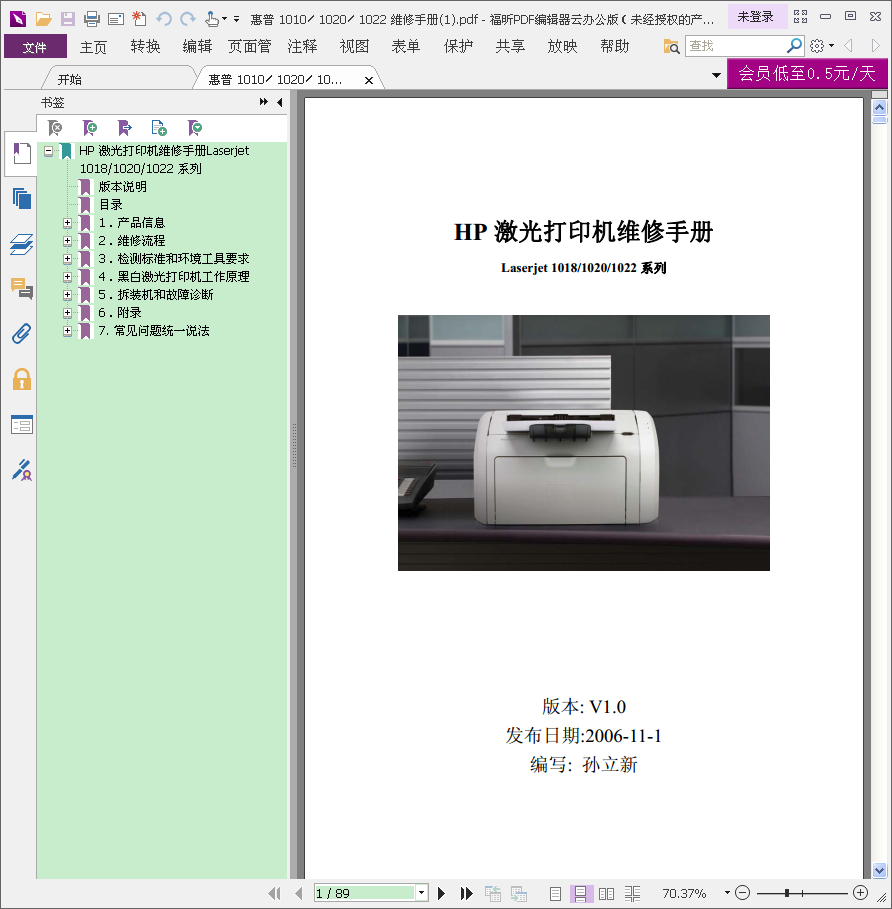Open the Bookmarks panel icon in the sidebar

point(21,154)
